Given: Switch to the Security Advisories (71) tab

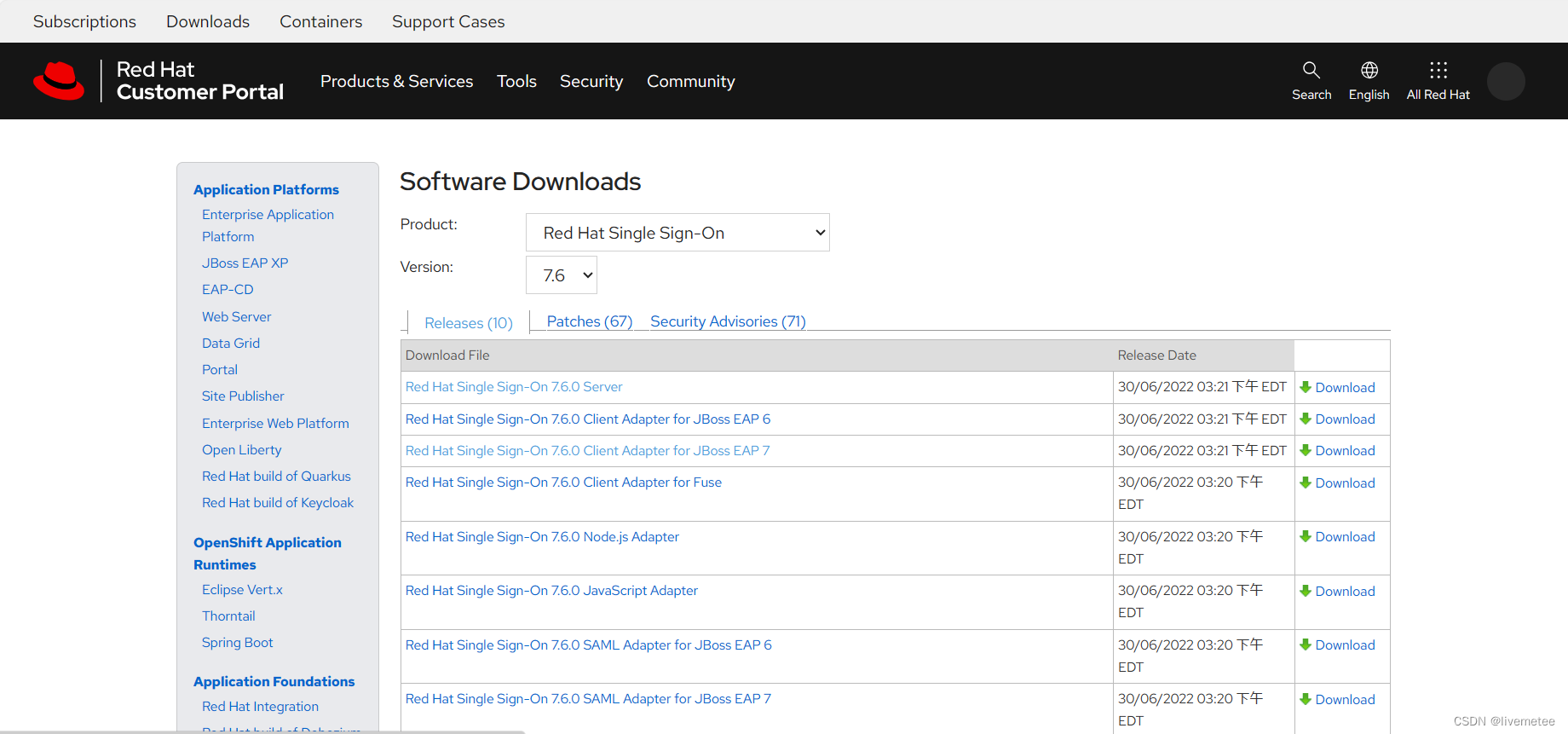Looking at the screenshot, I should click(728, 321).
